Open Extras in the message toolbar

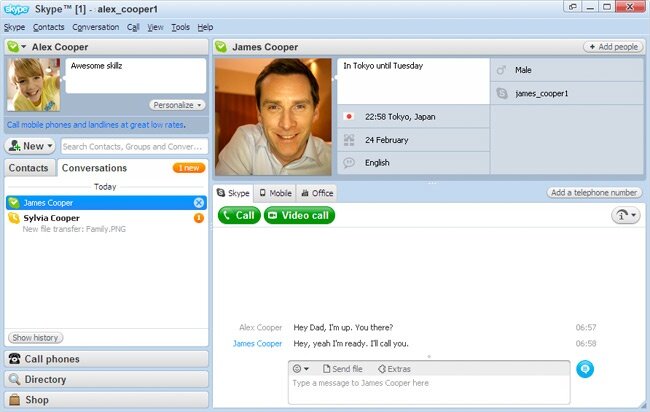click(394, 369)
